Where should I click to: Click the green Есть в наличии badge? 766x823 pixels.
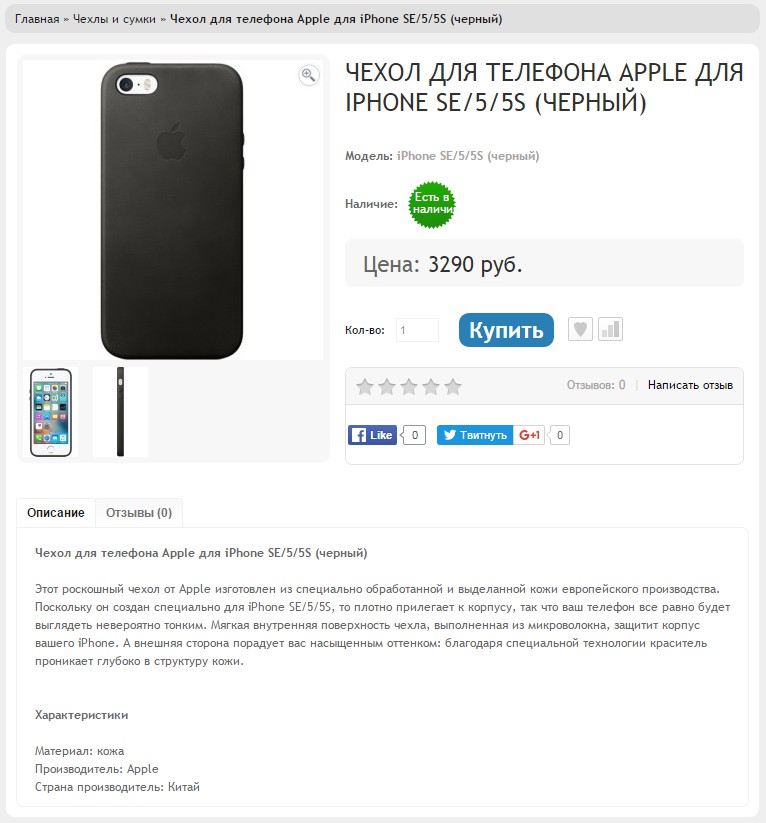click(x=432, y=205)
